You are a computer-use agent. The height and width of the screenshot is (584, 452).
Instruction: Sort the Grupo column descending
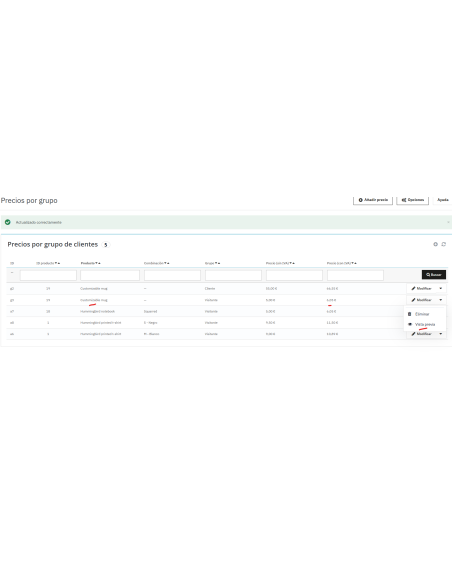pyautogui.click(x=216, y=263)
